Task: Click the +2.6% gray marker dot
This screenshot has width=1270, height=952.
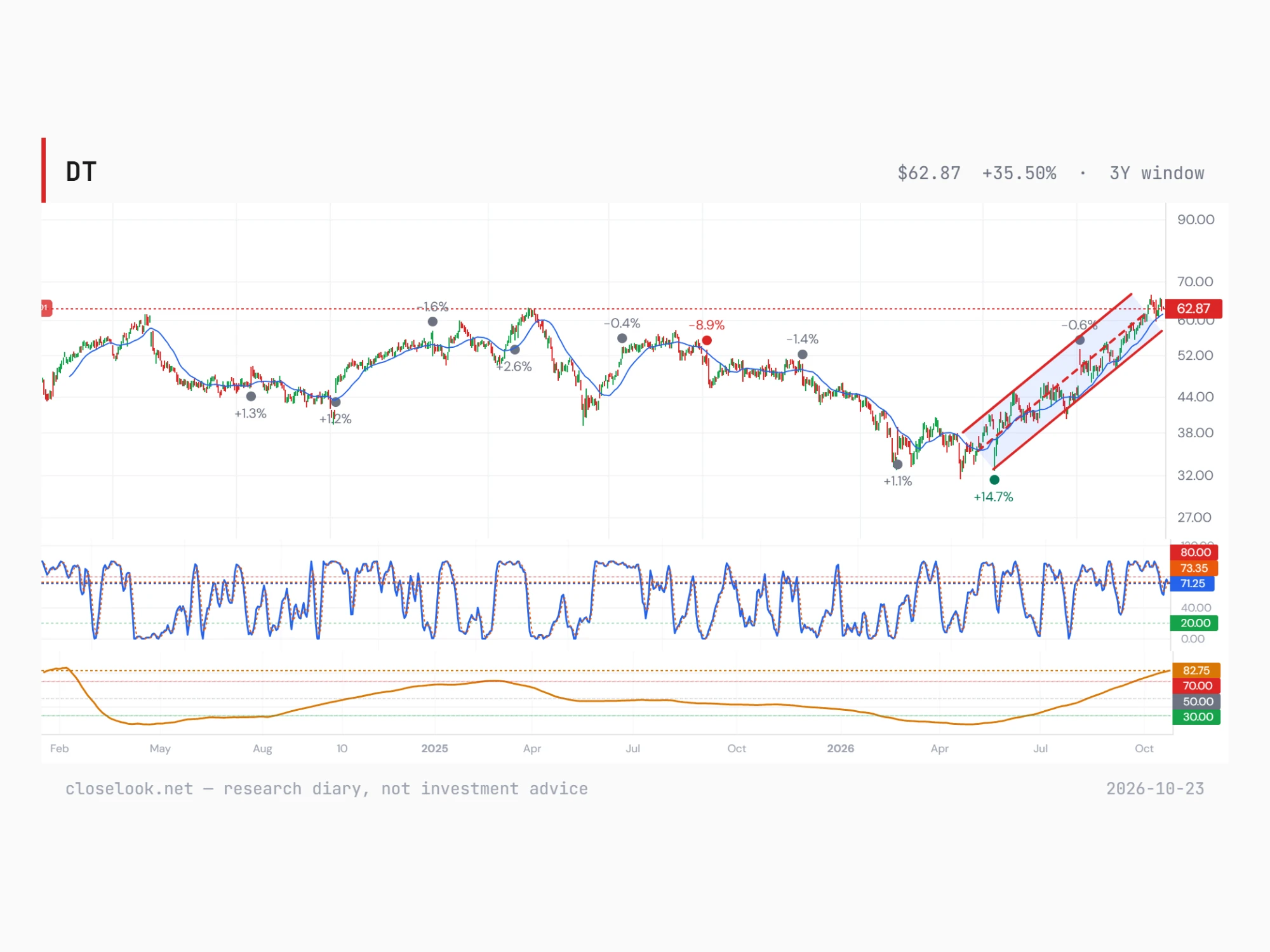Action: click(515, 350)
